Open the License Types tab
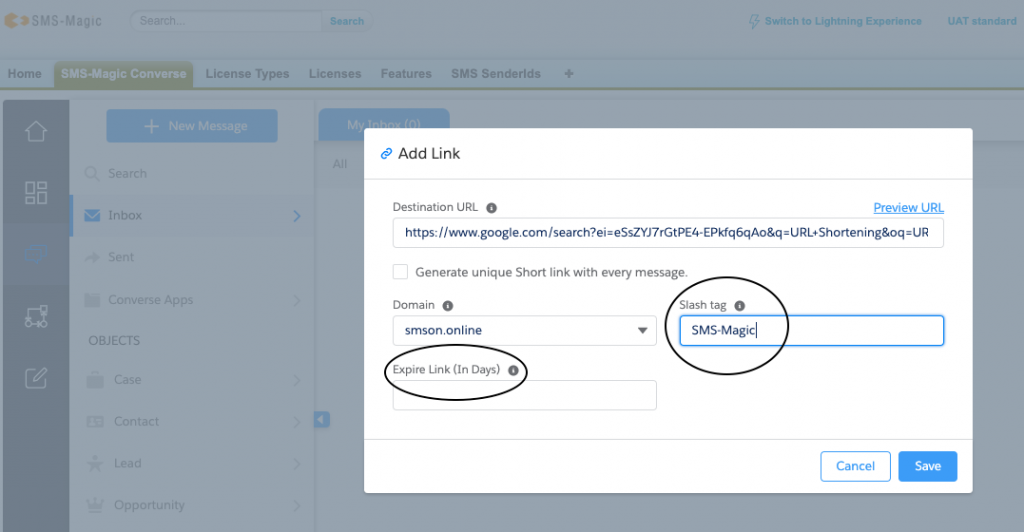 [248, 74]
